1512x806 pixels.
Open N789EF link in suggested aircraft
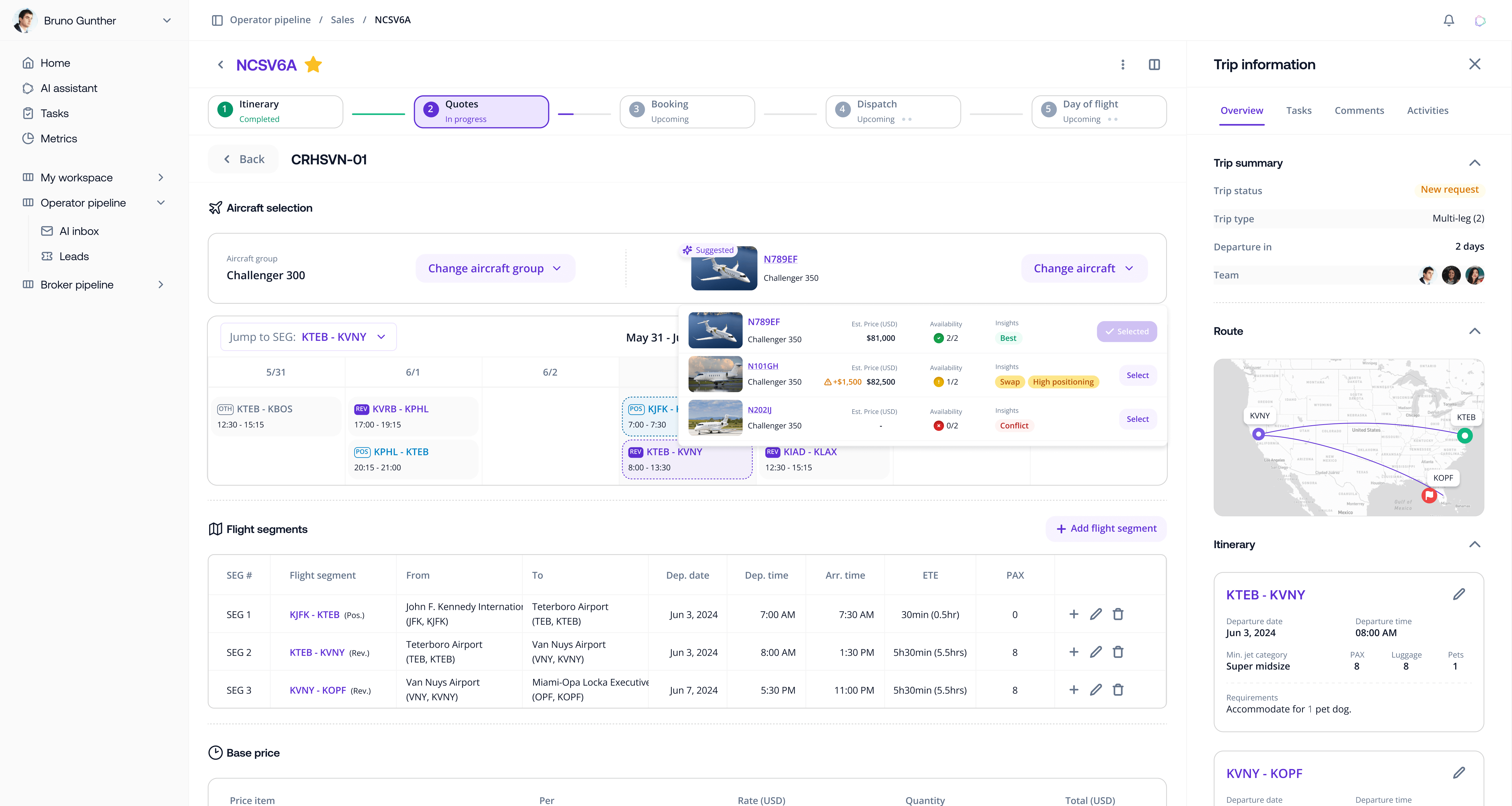click(780, 259)
